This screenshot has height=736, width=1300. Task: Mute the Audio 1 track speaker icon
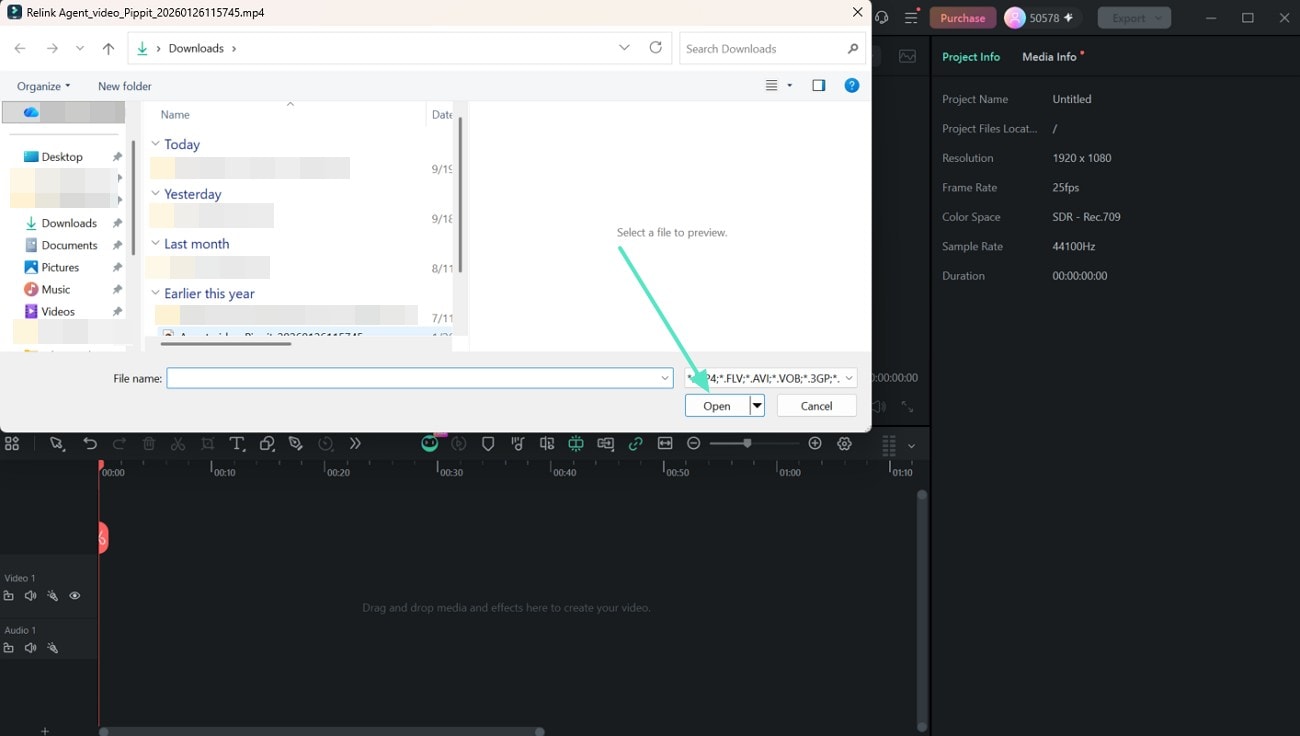[x=30, y=648]
